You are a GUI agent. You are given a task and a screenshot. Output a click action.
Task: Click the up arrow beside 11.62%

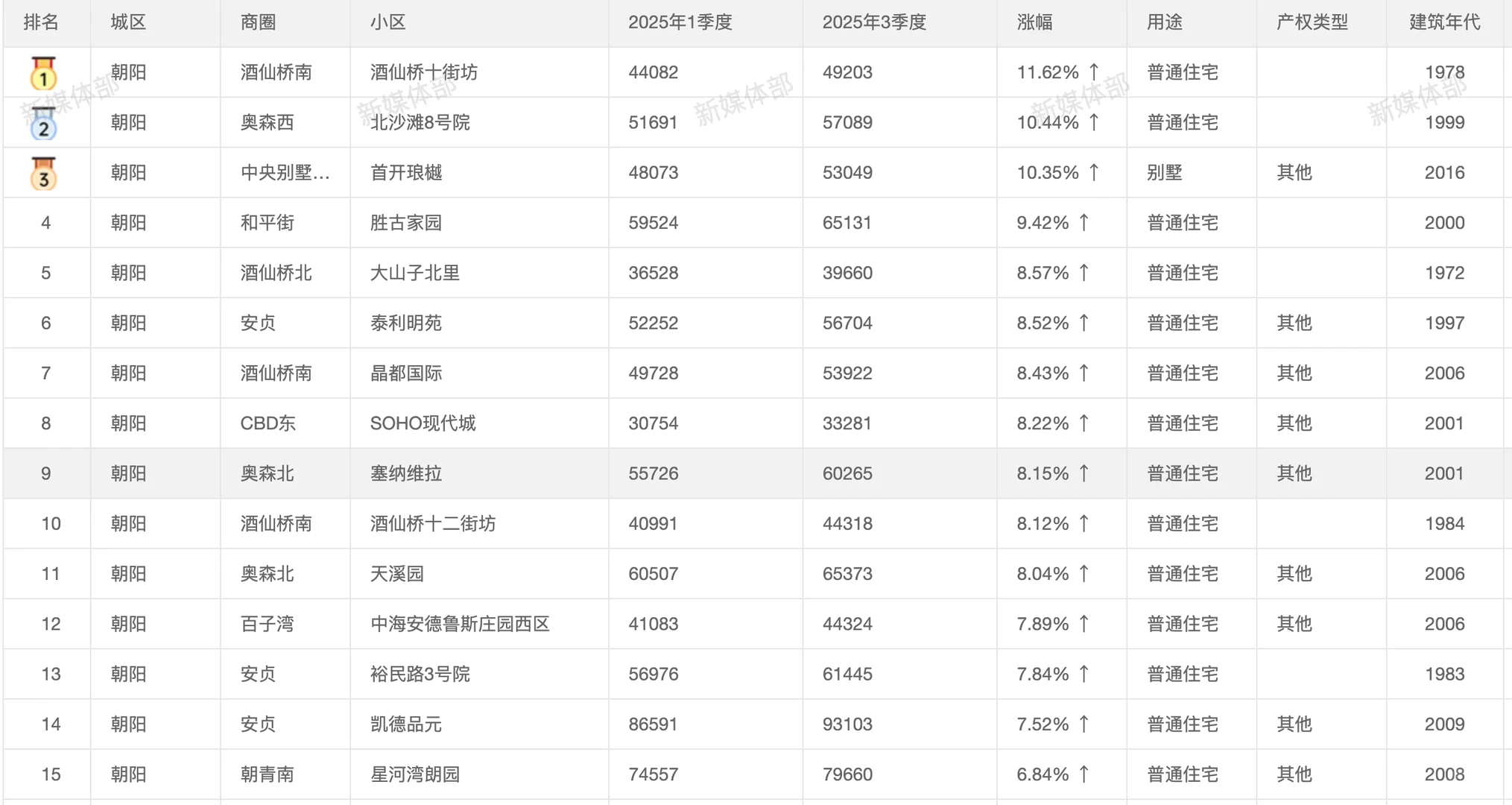[1092, 72]
